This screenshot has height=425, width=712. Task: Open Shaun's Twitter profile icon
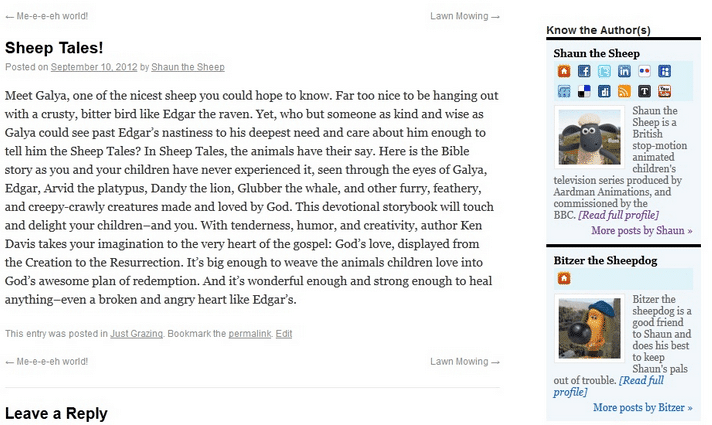(604, 72)
